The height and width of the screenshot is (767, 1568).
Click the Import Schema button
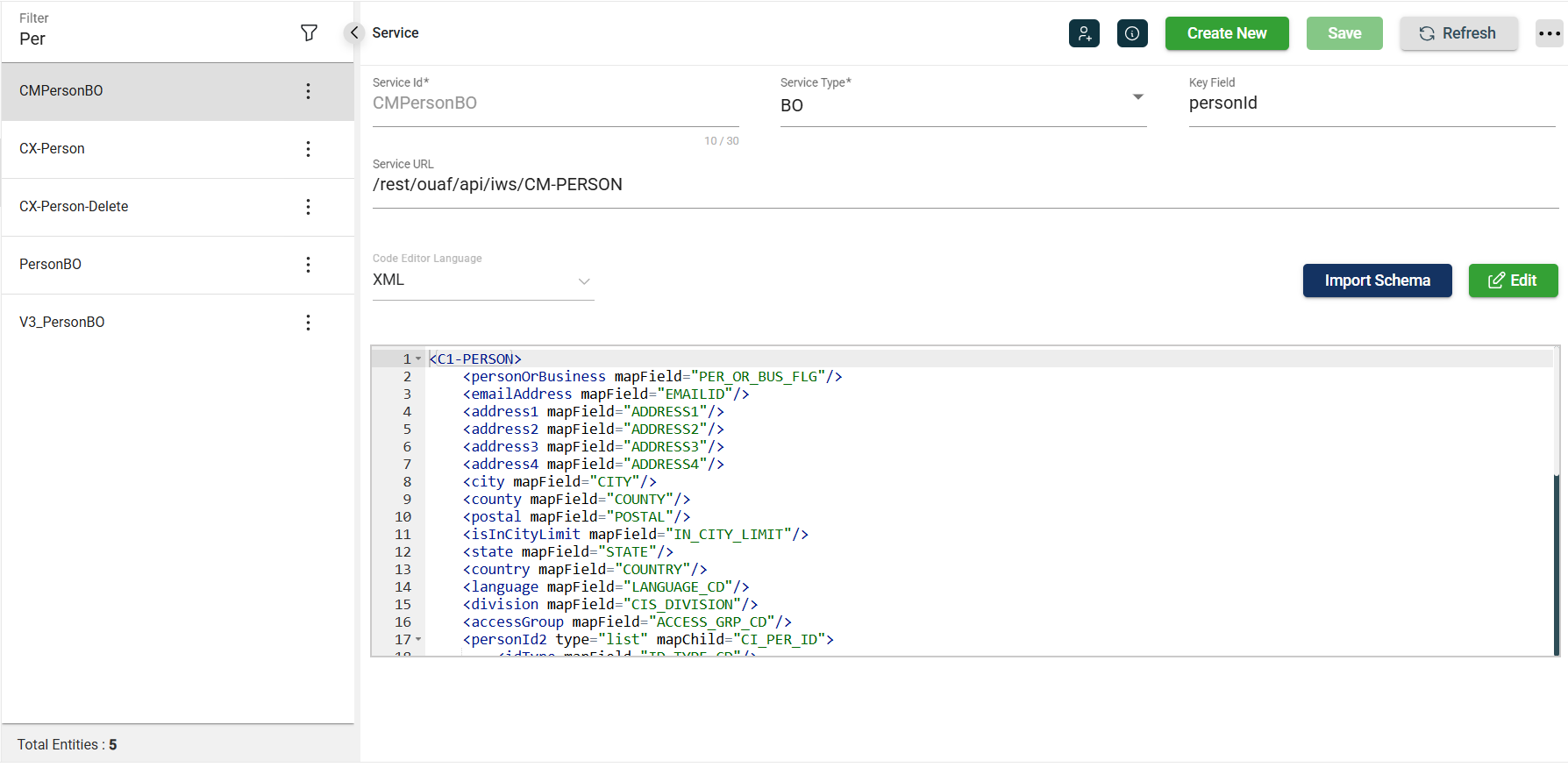click(x=1377, y=281)
